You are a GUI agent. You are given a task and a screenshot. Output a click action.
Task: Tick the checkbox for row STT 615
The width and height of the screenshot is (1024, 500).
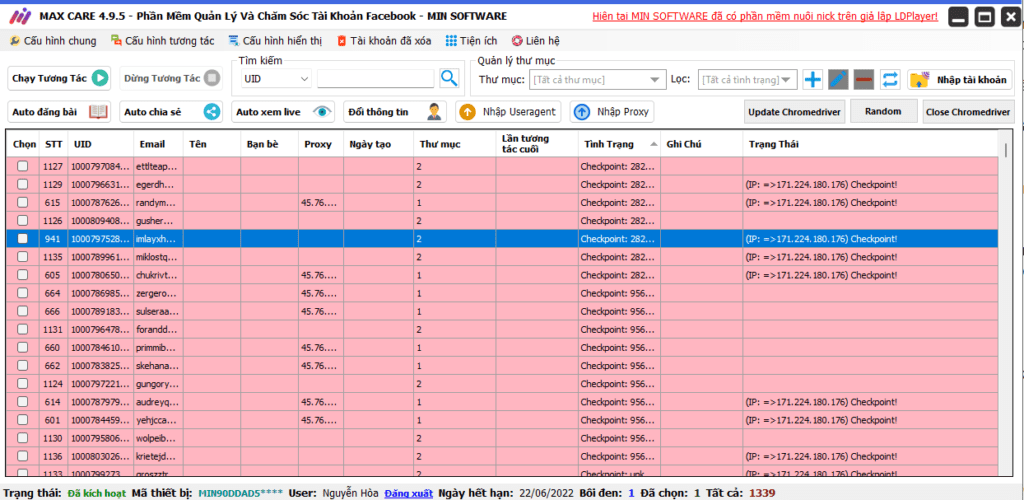[x=23, y=202]
